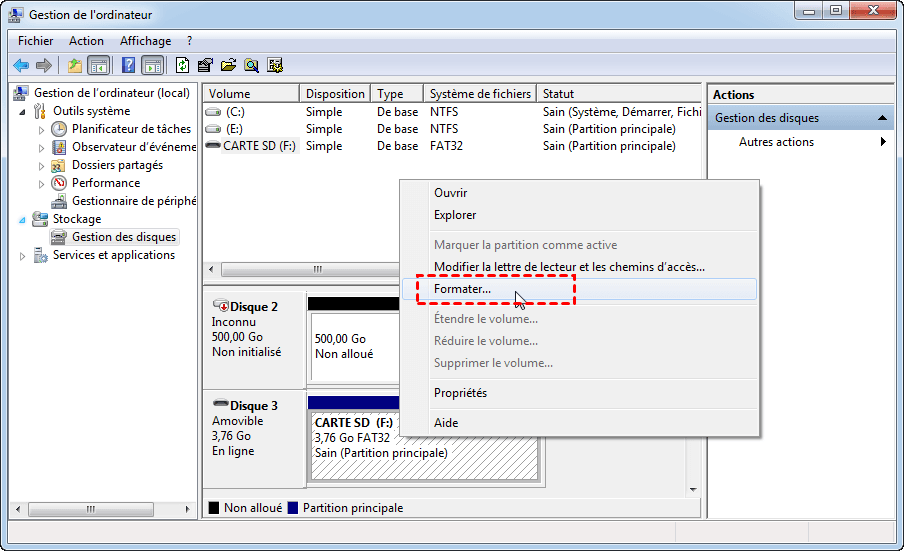904x551 pixels.
Task: Click the magnifier search toolbar icon
Action: point(251,66)
